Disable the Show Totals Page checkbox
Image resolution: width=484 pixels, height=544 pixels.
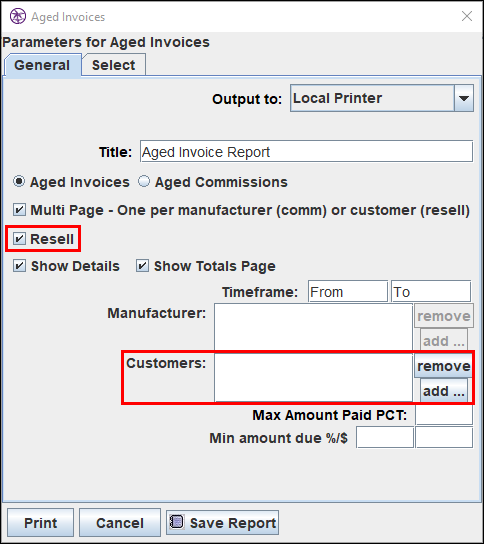click(x=142, y=266)
